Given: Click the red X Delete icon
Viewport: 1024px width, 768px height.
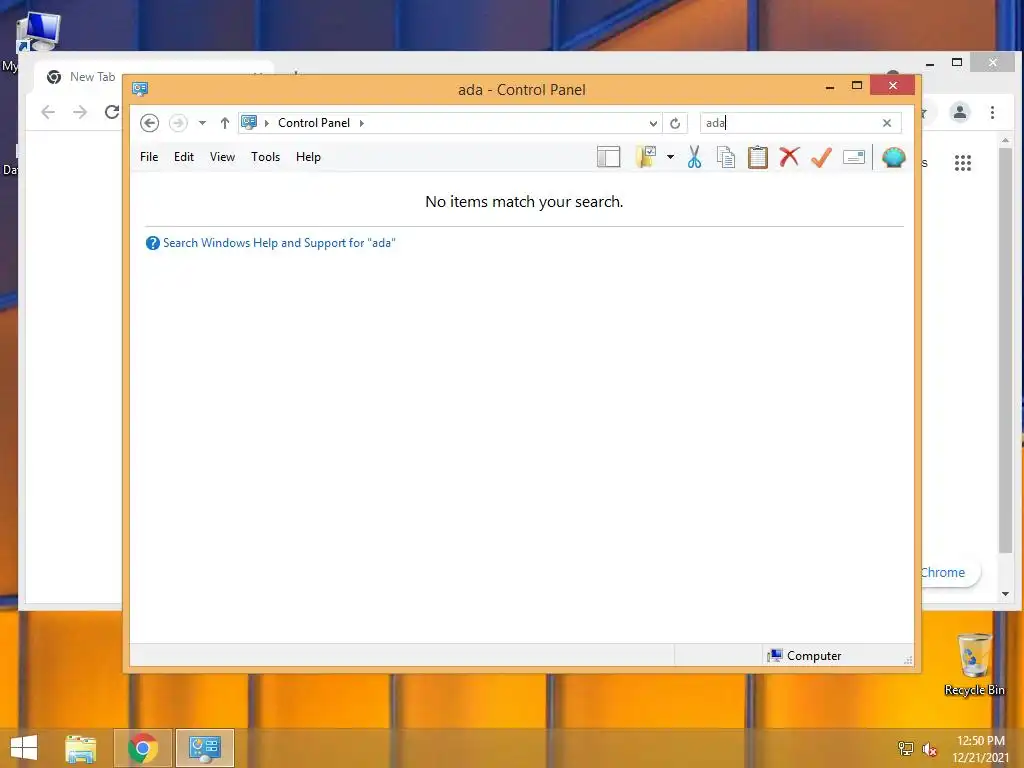Looking at the screenshot, I should click(790, 157).
